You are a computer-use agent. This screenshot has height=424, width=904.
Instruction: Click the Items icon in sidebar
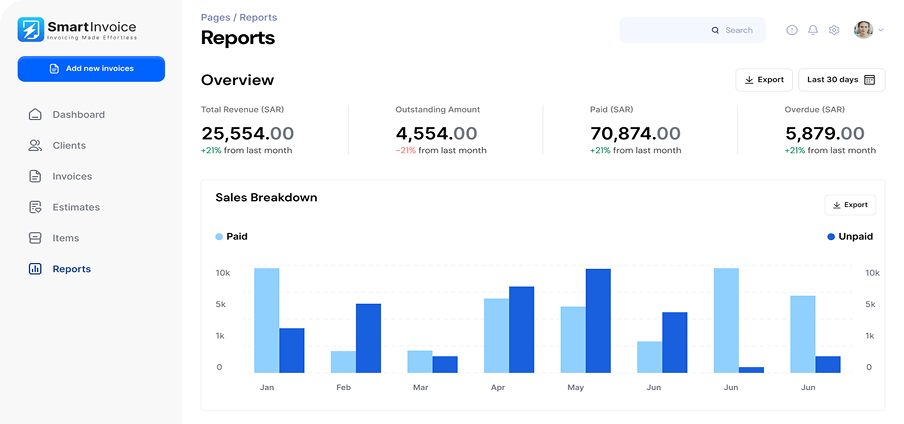(35, 239)
